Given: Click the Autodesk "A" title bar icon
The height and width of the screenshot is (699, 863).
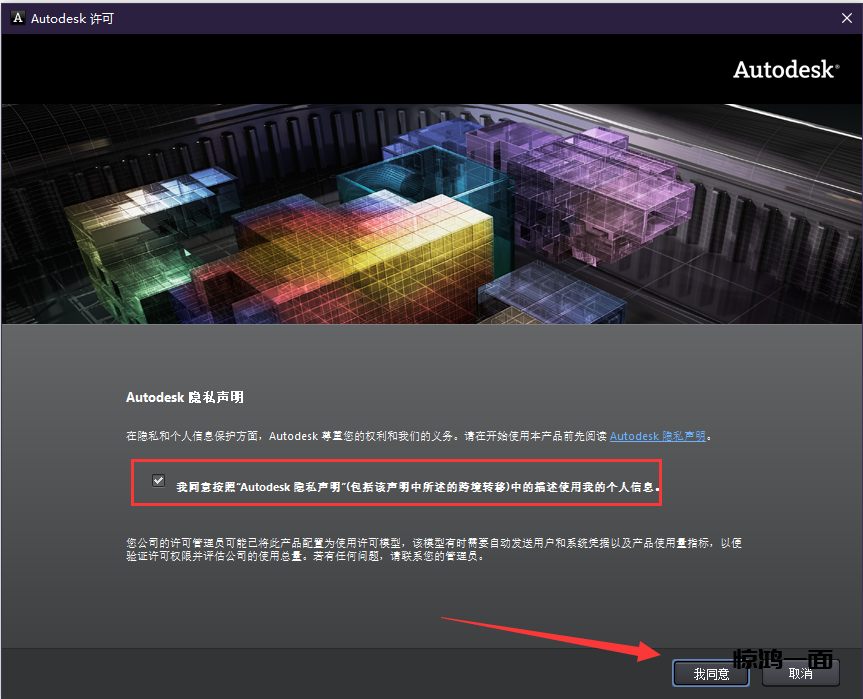Looking at the screenshot, I should pyautogui.click(x=17, y=18).
